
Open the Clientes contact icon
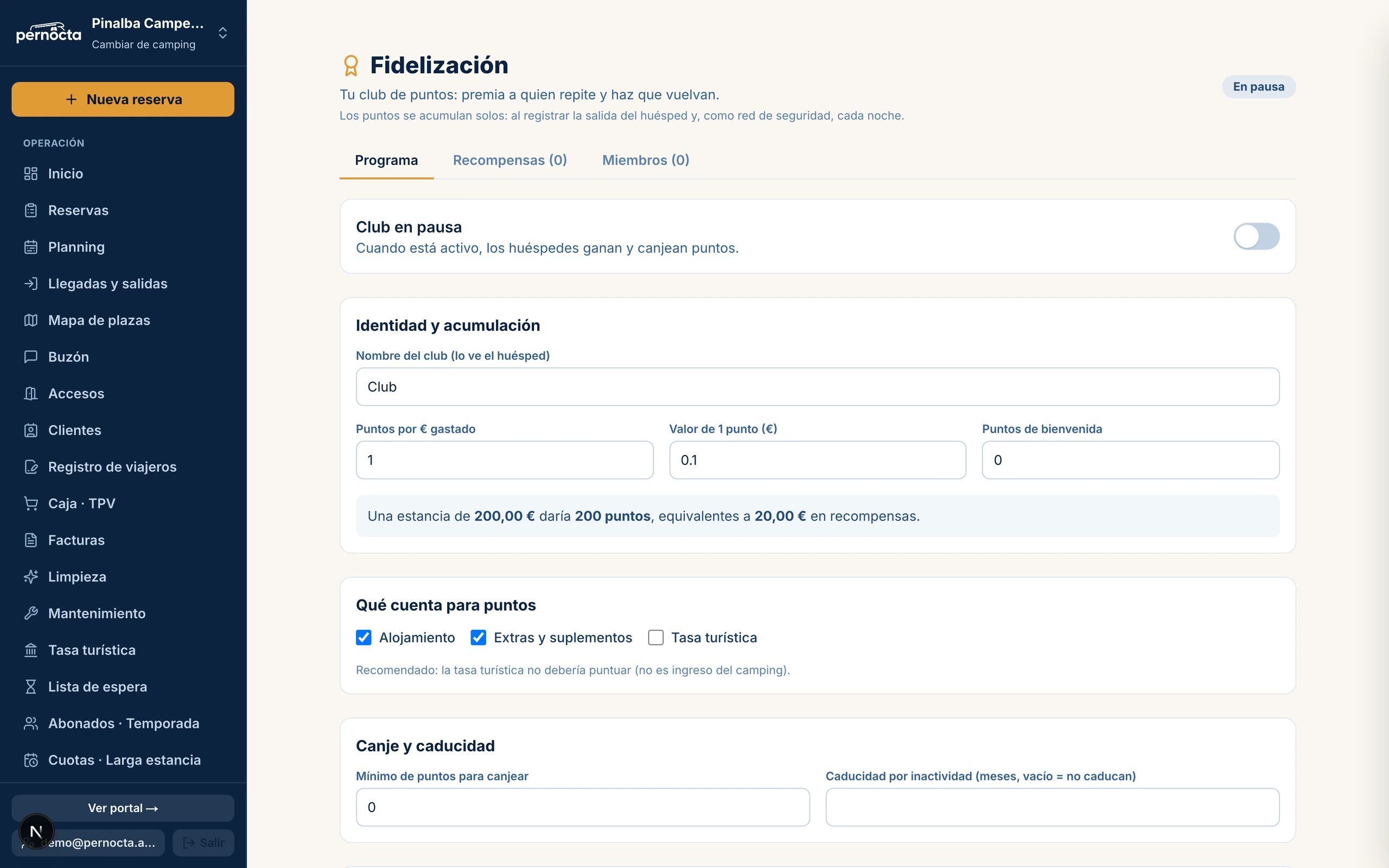(31, 430)
